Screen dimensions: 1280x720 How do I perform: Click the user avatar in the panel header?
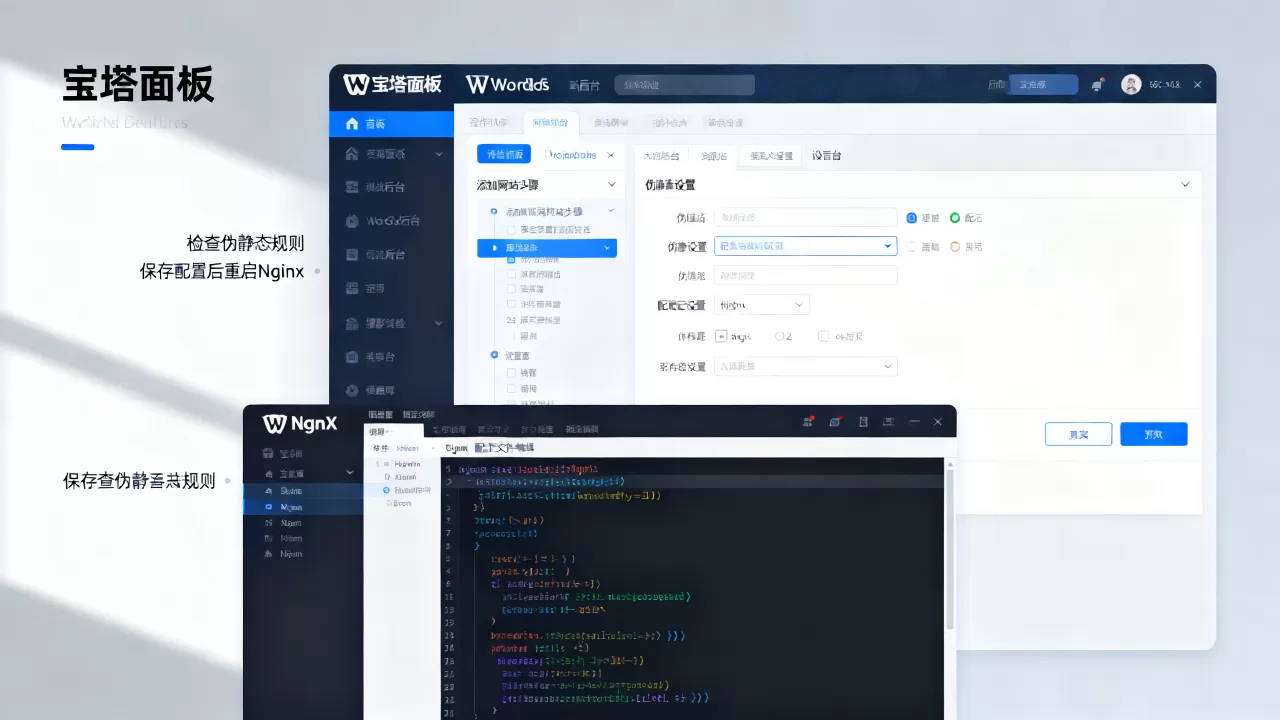point(1131,85)
